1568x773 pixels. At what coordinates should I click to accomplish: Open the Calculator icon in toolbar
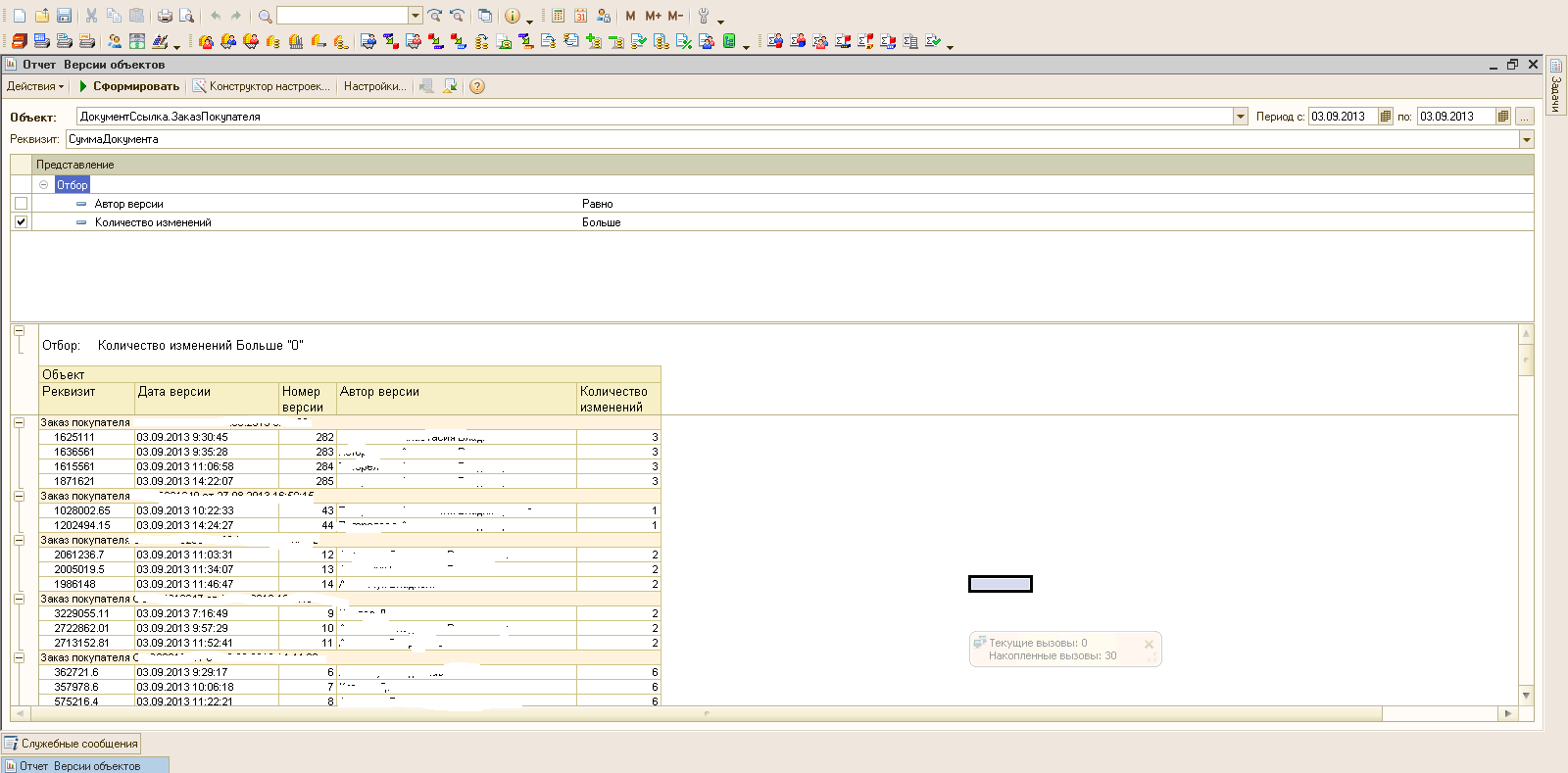(558, 16)
